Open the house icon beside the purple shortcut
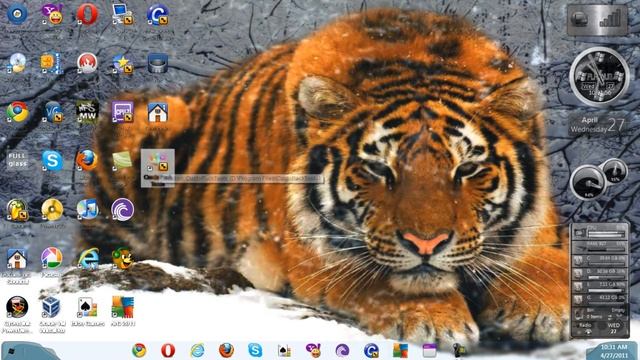The image size is (640, 360). click(x=158, y=112)
